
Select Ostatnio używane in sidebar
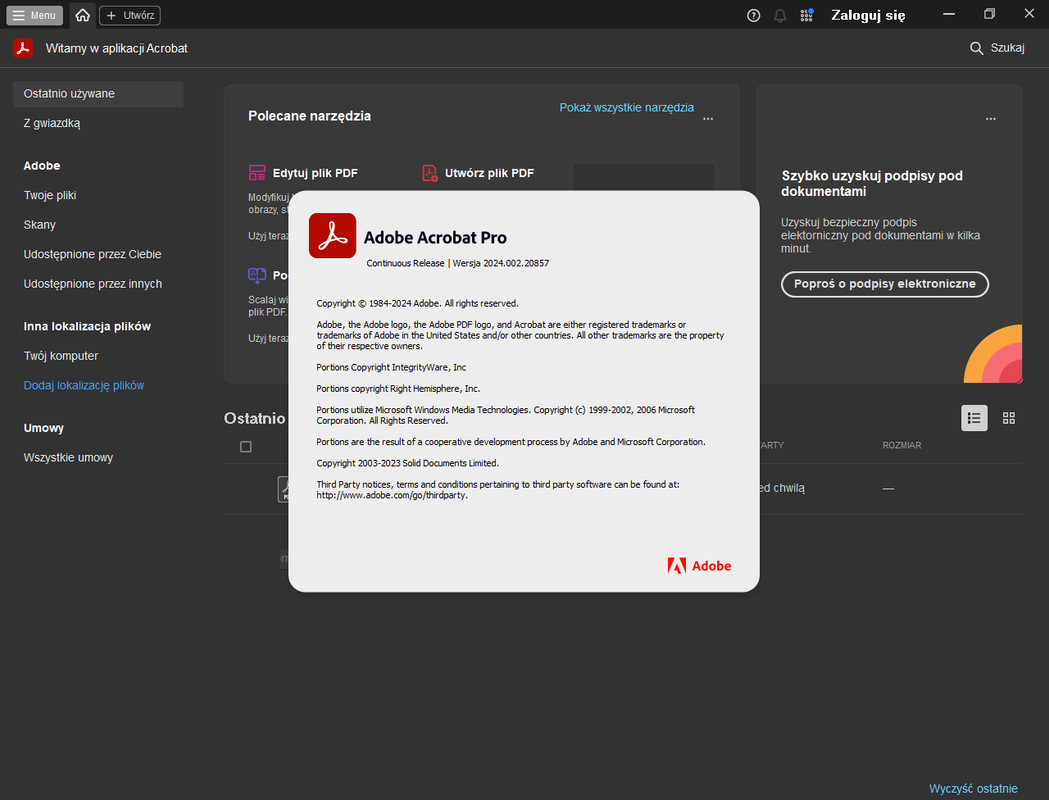pyautogui.click(x=98, y=94)
